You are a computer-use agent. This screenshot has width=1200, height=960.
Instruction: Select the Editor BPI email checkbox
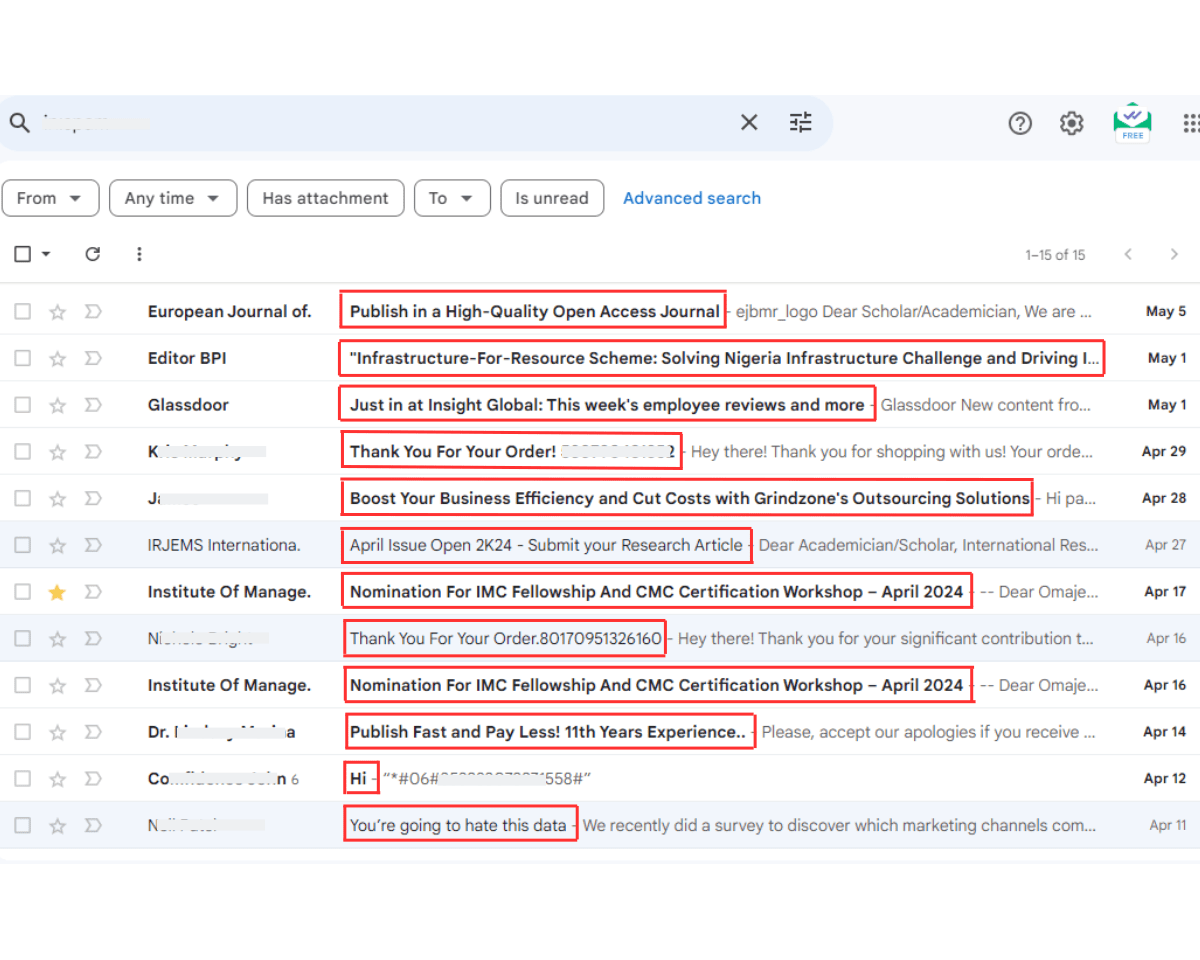[22, 358]
